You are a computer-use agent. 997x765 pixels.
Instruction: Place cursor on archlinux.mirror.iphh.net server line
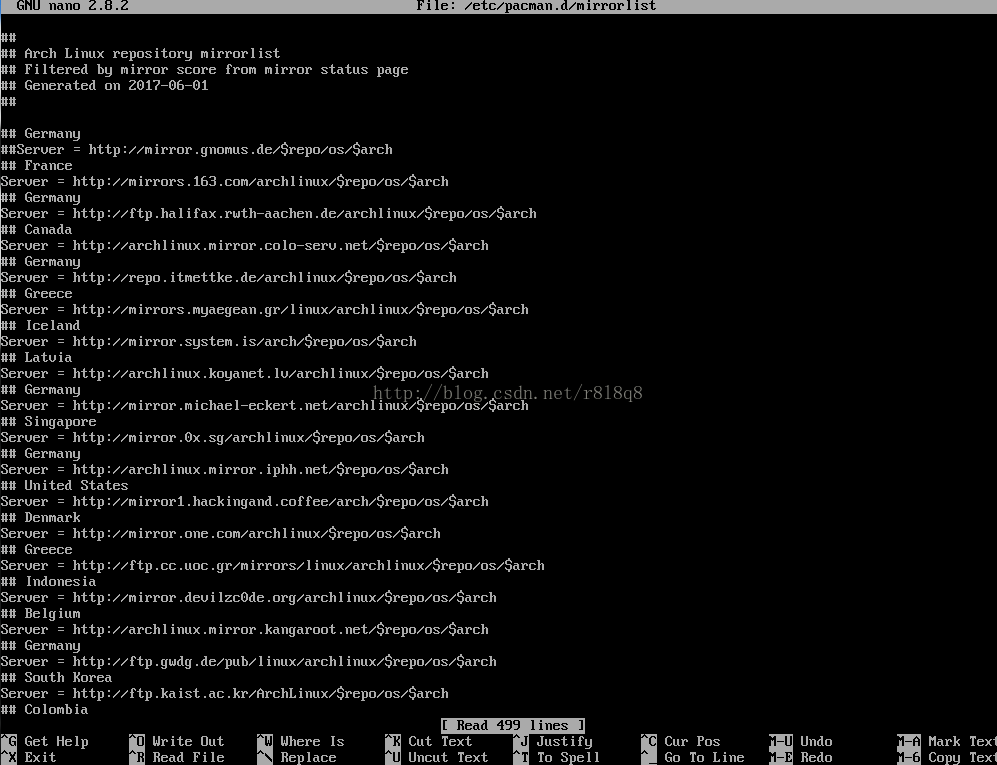(x=224, y=469)
